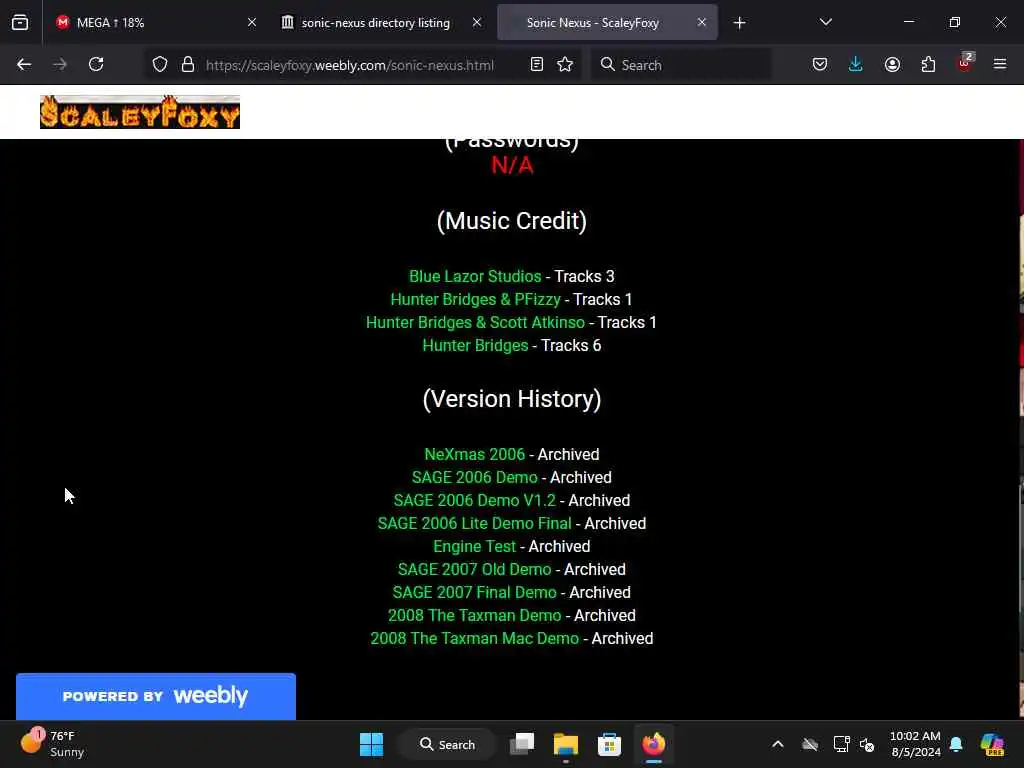
Task: Reload the current page
Action: 96,65
